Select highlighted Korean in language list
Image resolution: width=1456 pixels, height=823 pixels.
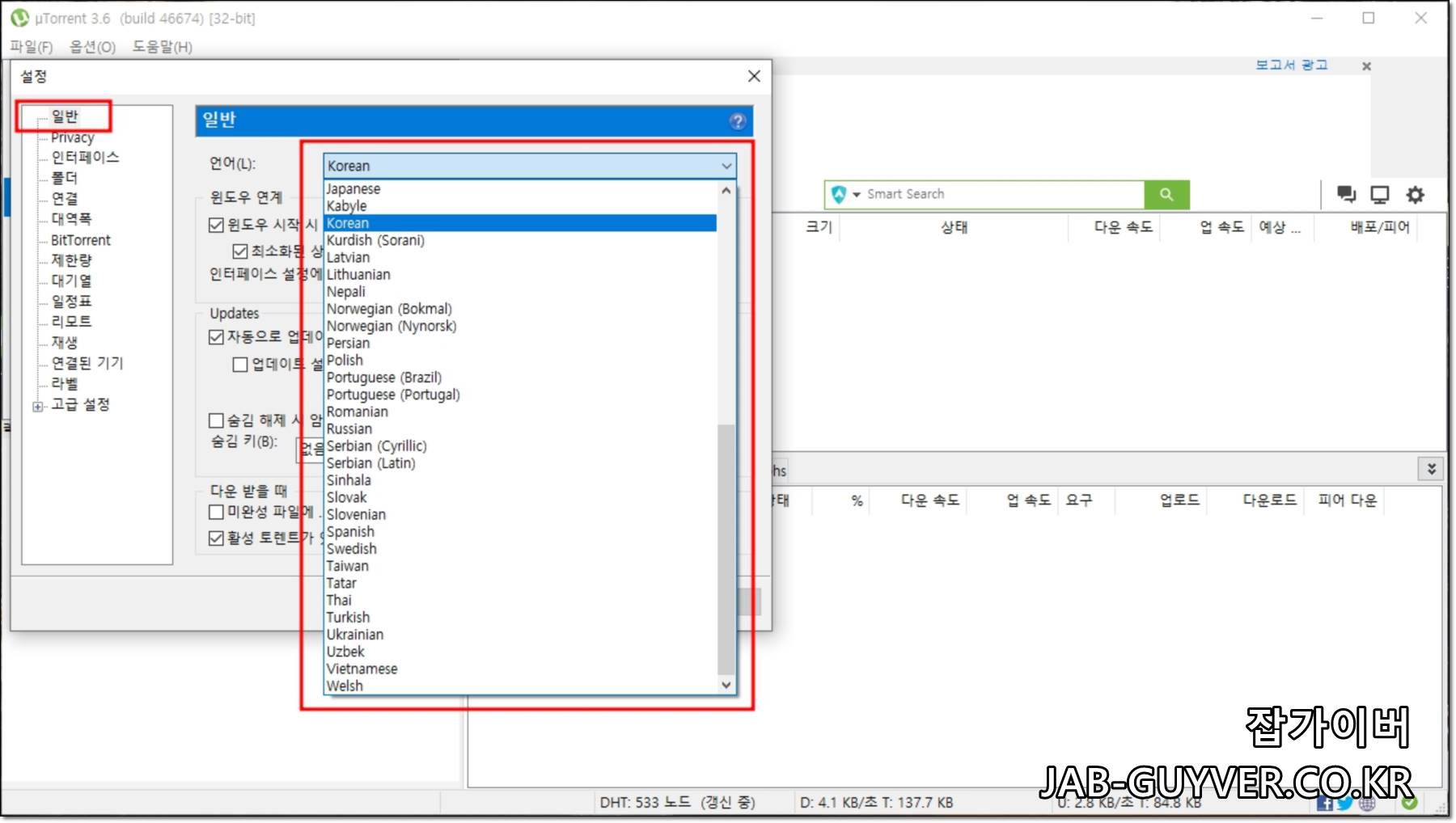coord(520,223)
